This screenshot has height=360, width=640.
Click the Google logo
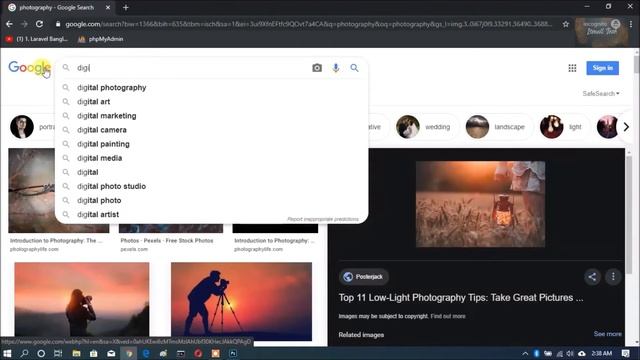tap(29, 67)
